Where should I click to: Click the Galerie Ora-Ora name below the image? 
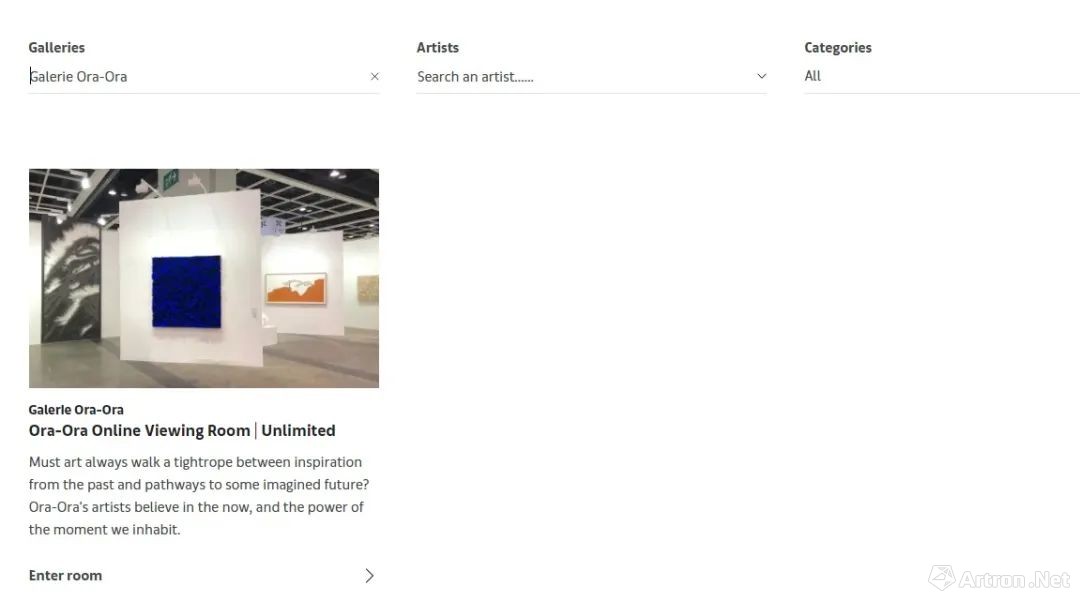pos(76,410)
